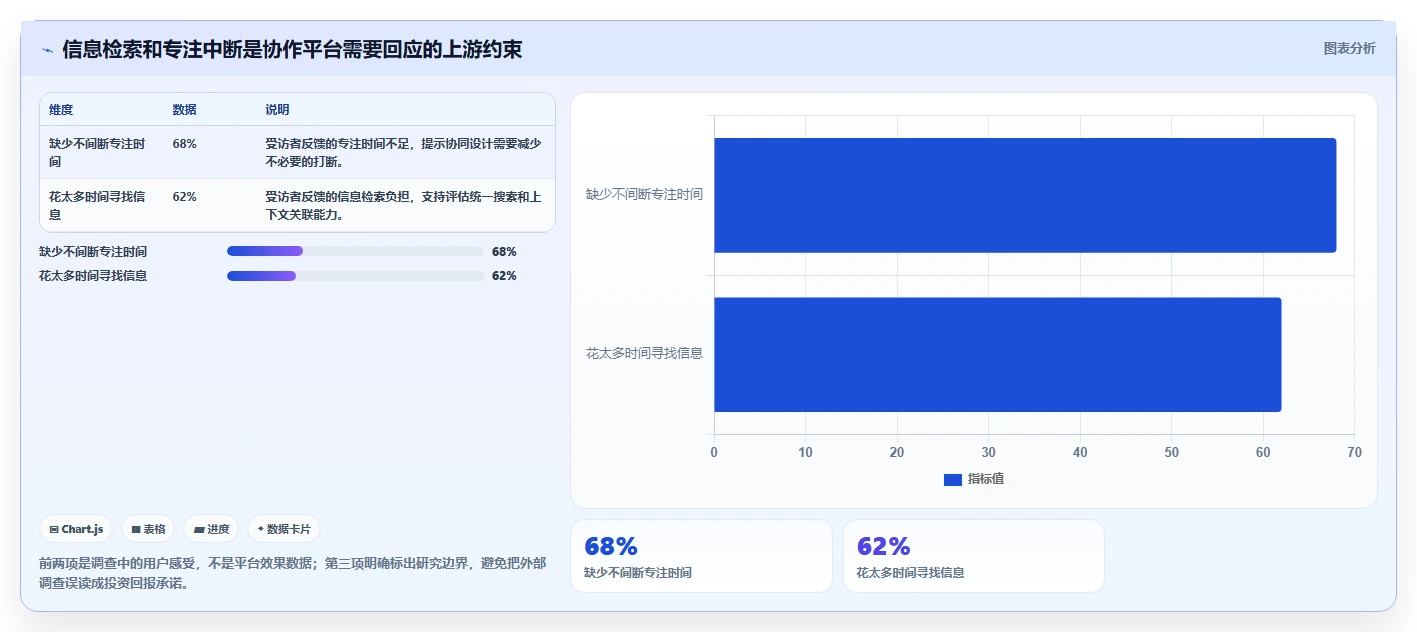Click the 指标值 legend label
Screen dimensions: 1417x632
[986, 479]
